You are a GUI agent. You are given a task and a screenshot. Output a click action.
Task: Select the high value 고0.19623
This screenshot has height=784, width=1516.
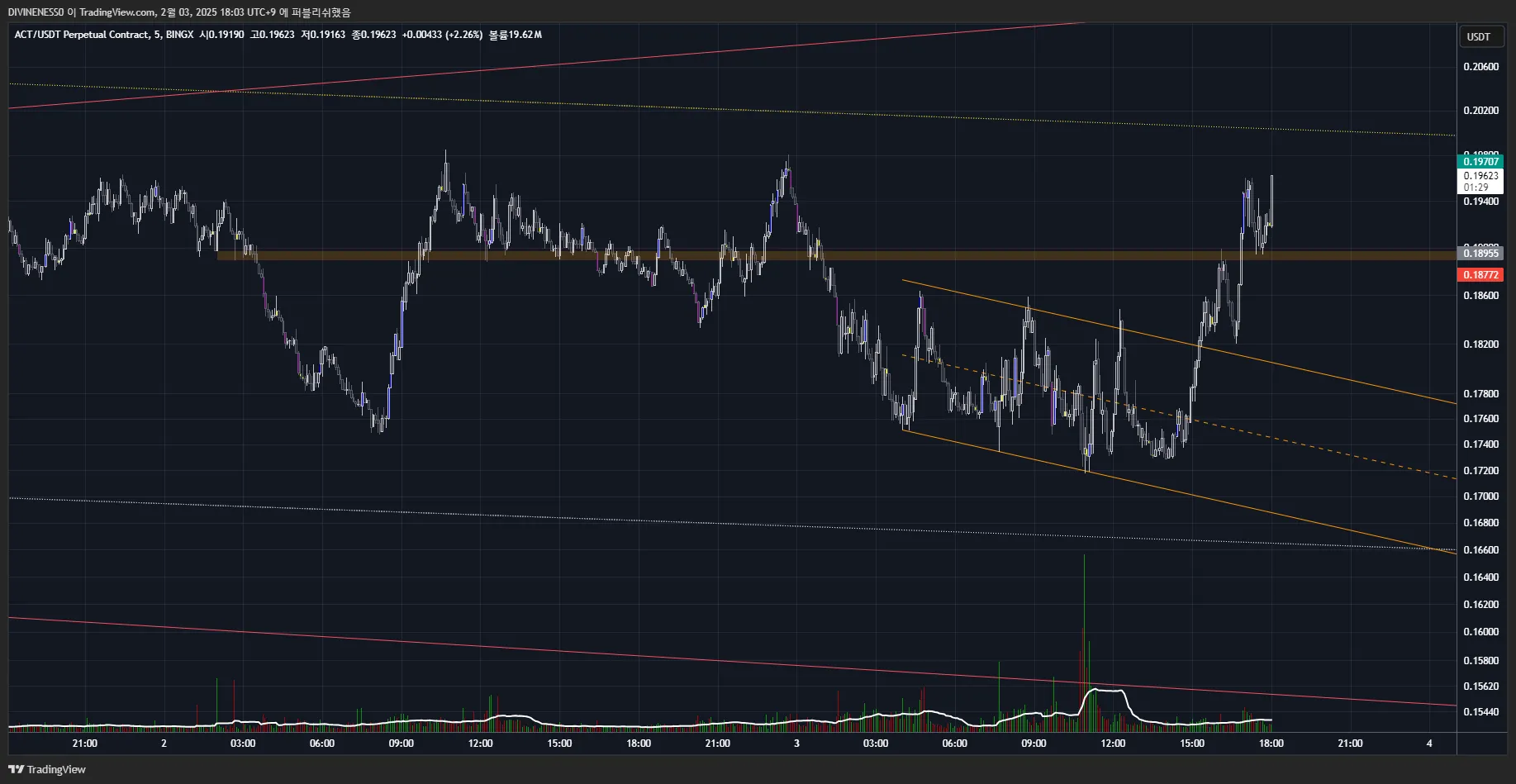click(x=273, y=35)
